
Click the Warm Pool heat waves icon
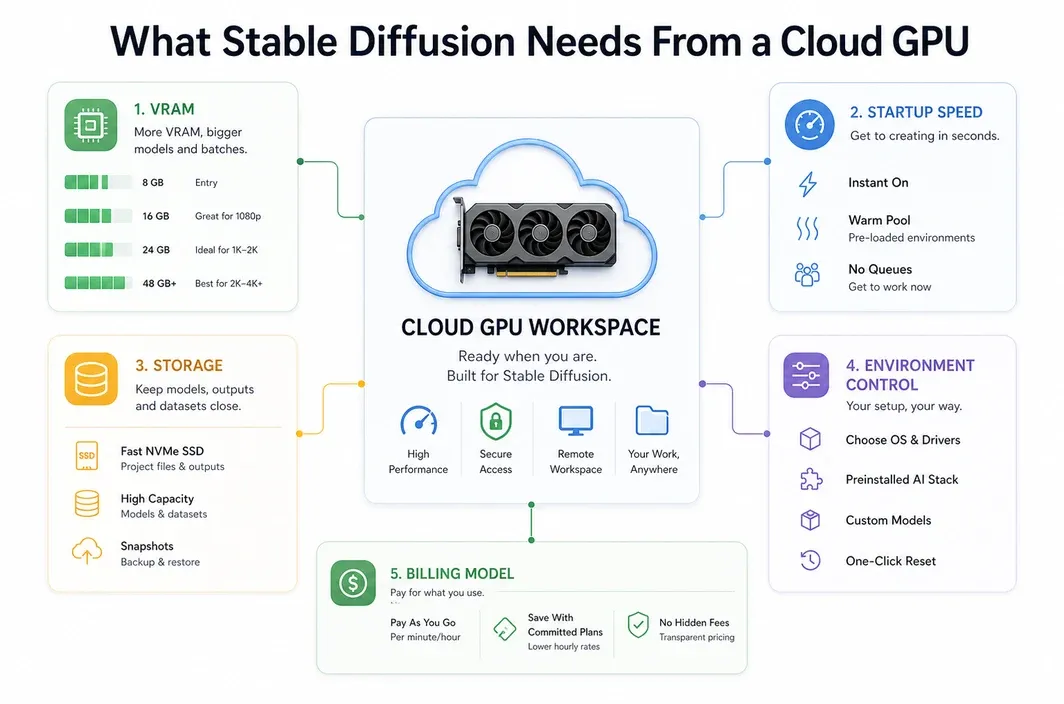click(808, 229)
